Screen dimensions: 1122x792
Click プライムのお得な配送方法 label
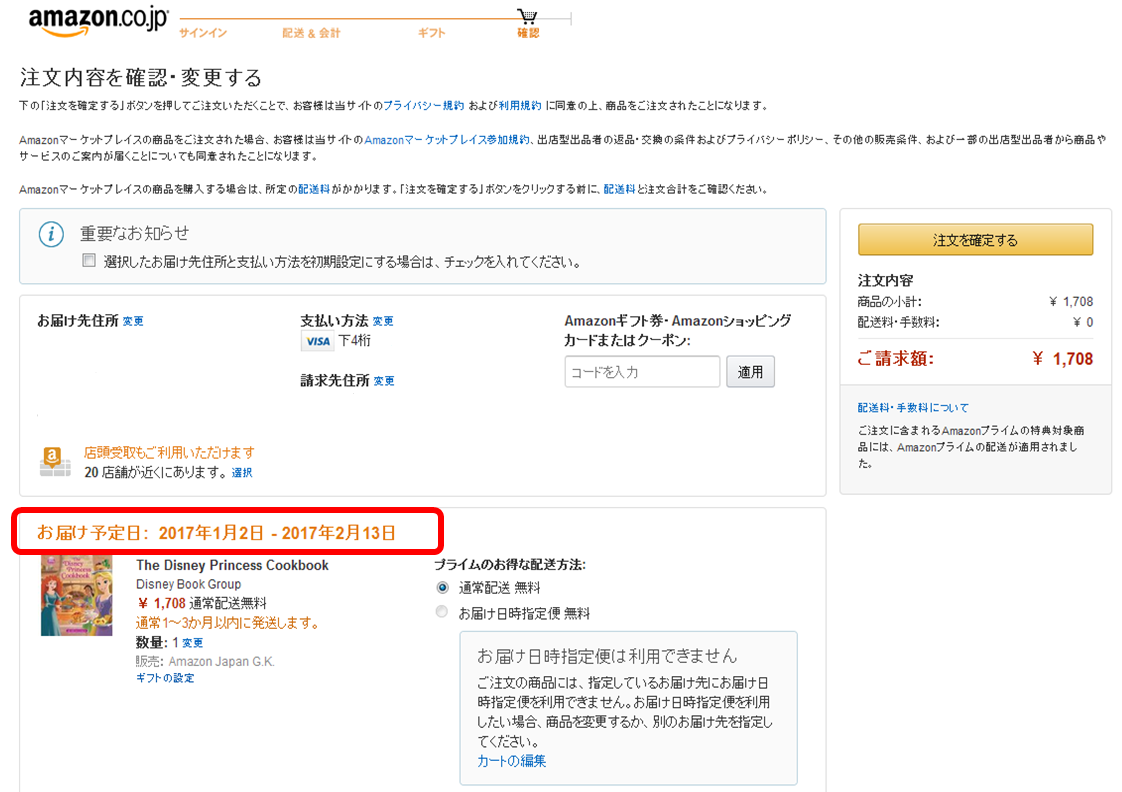tap(509, 564)
